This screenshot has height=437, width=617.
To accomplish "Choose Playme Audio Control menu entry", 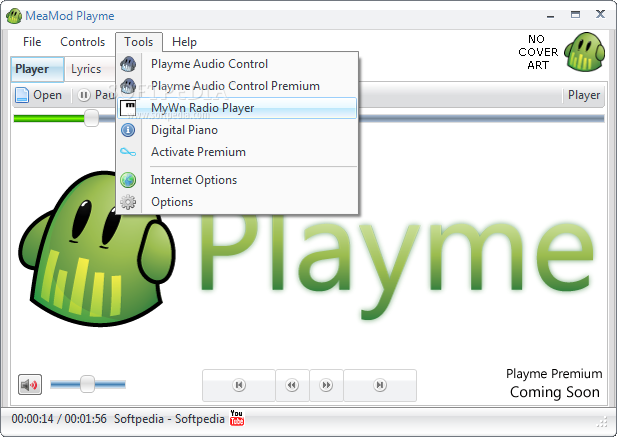I will click(237, 64).
